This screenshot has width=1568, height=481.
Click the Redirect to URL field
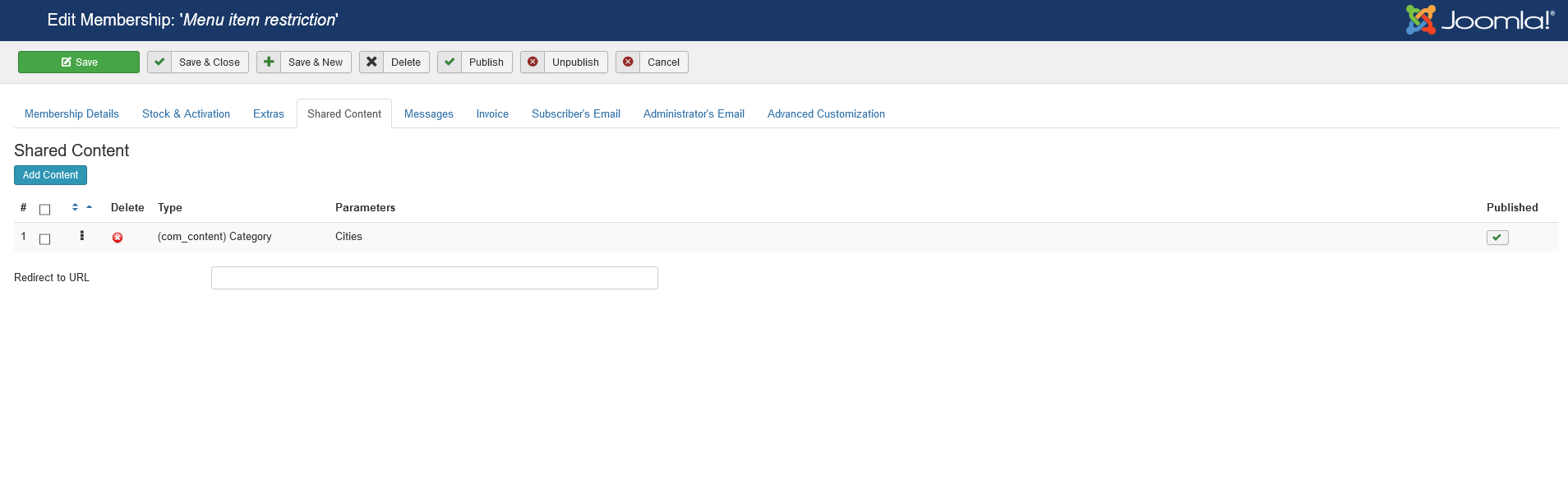pos(435,278)
